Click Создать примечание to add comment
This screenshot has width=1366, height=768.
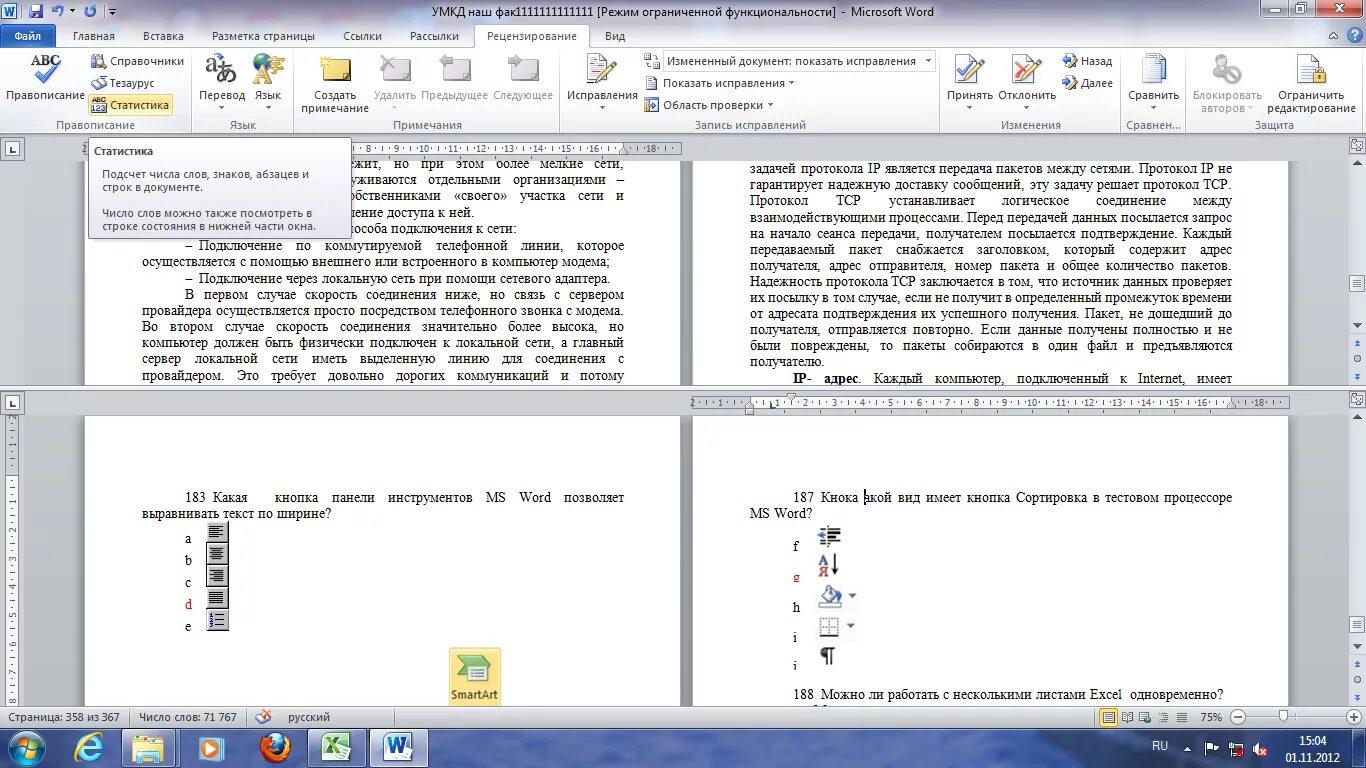tap(335, 84)
